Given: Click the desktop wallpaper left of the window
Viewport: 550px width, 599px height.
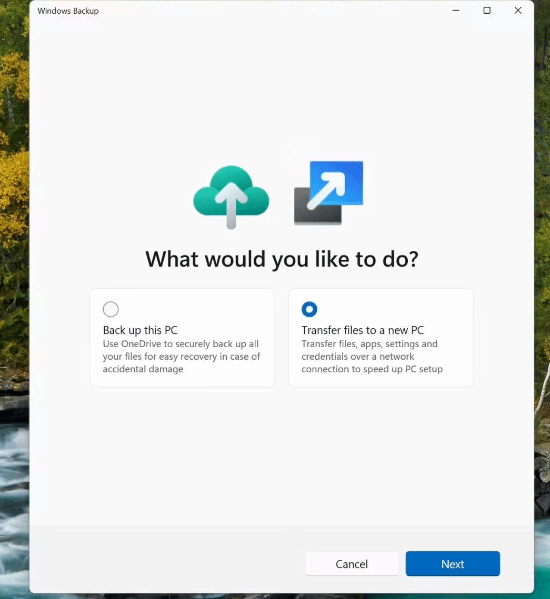Looking at the screenshot, I should (14, 267).
